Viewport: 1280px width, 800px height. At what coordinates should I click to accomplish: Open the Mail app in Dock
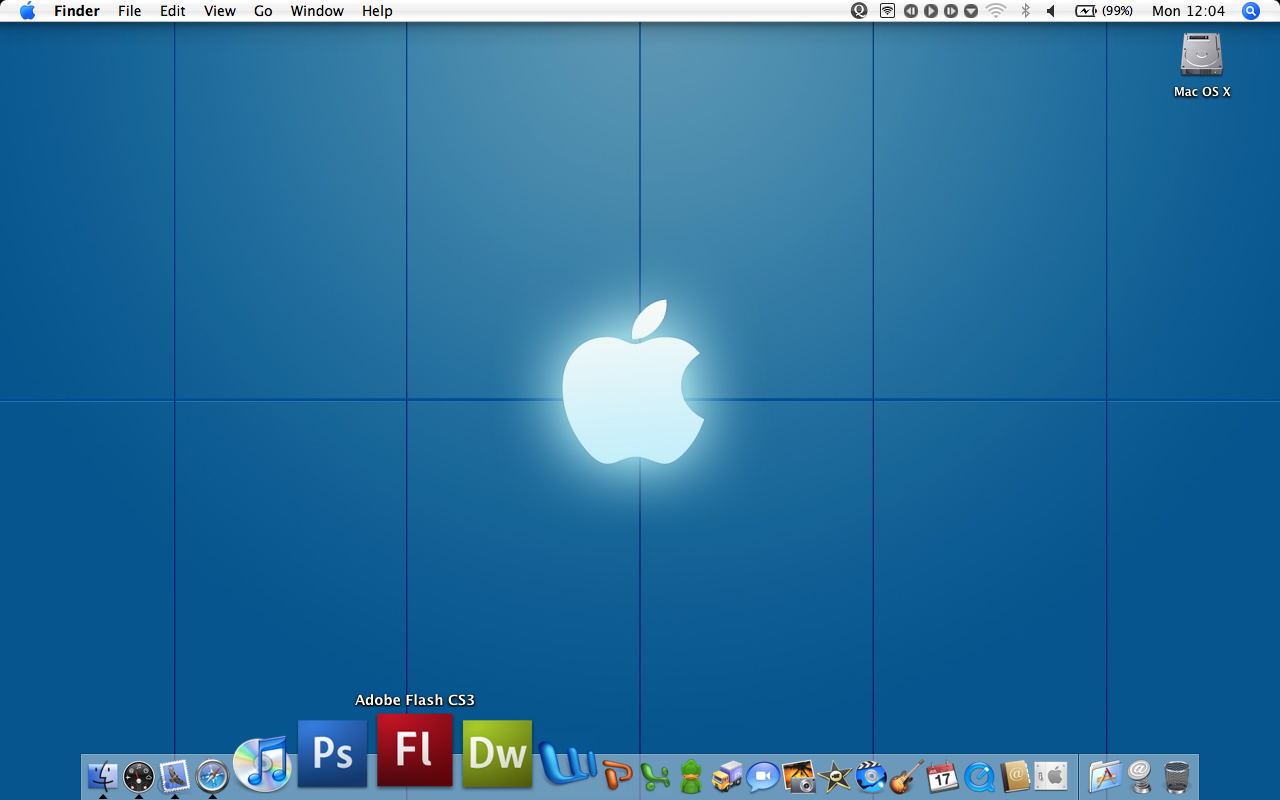point(175,776)
